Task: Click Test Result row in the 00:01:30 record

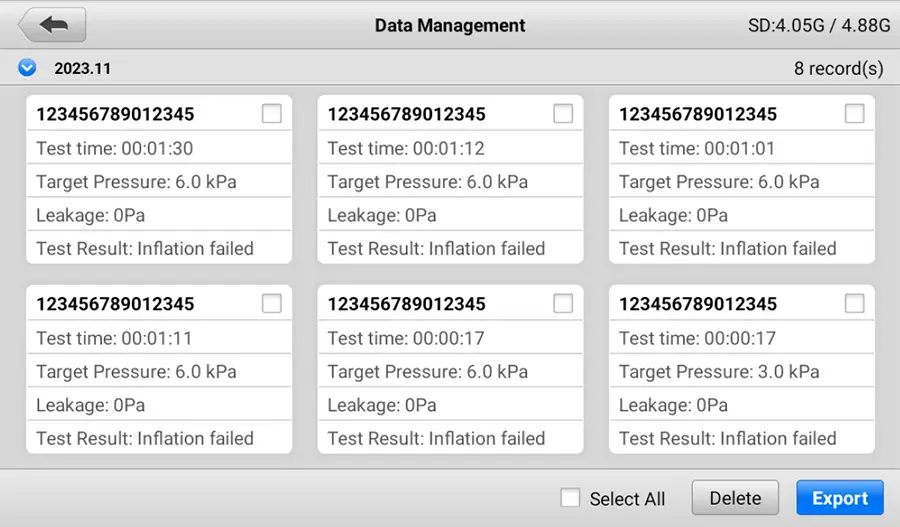Action: click(x=159, y=248)
